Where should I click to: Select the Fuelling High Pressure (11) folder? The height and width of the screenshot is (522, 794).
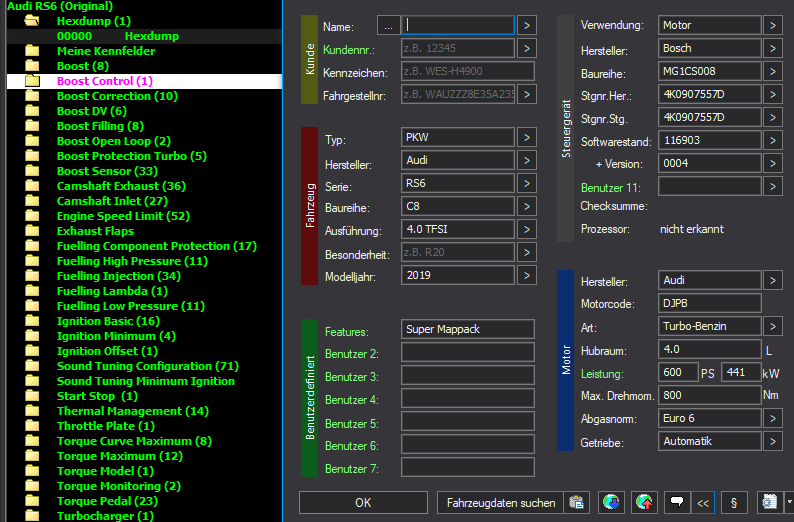(132, 261)
